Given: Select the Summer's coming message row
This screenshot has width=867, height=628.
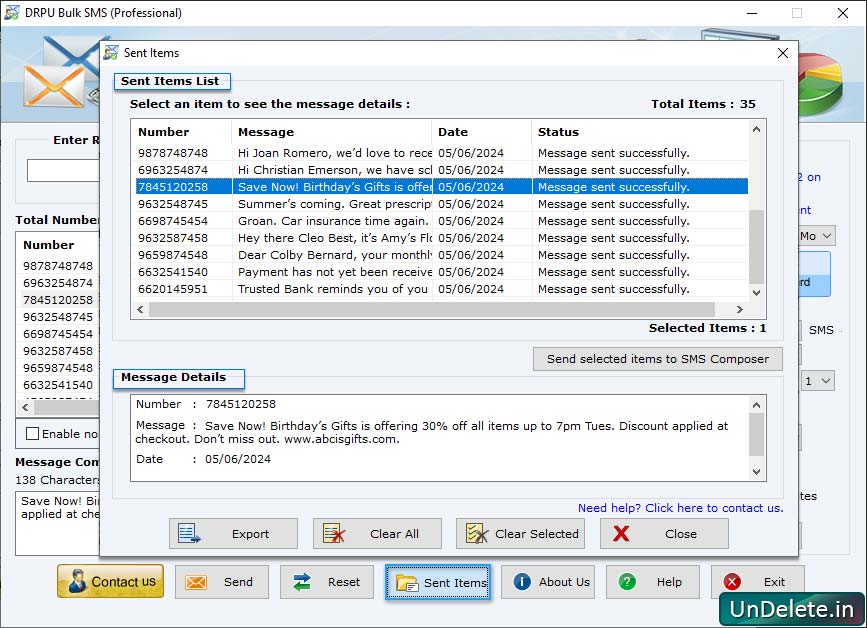Looking at the screenshot, I should point(442,204).
